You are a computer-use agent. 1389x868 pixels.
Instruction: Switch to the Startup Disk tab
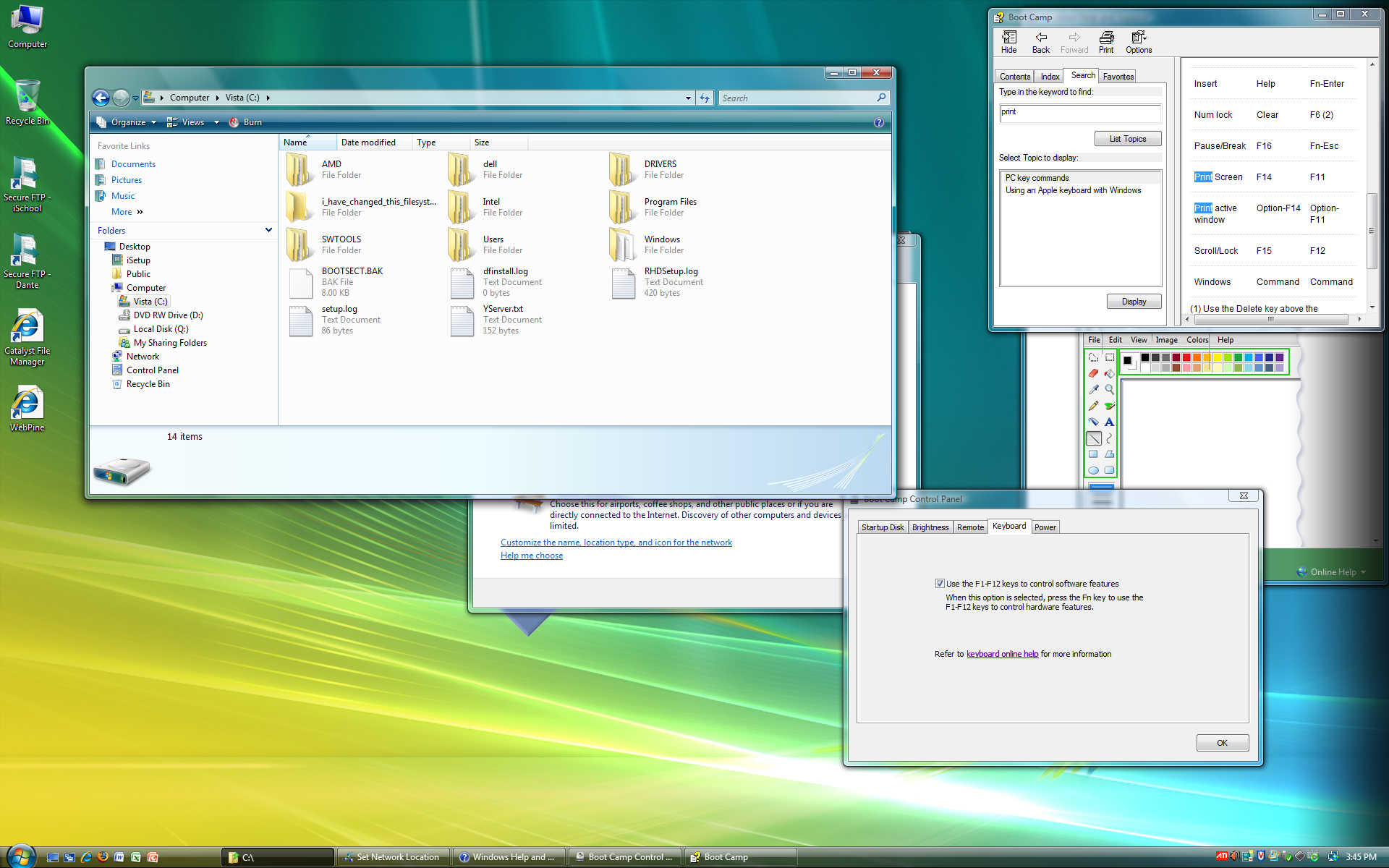pos(882,527)
